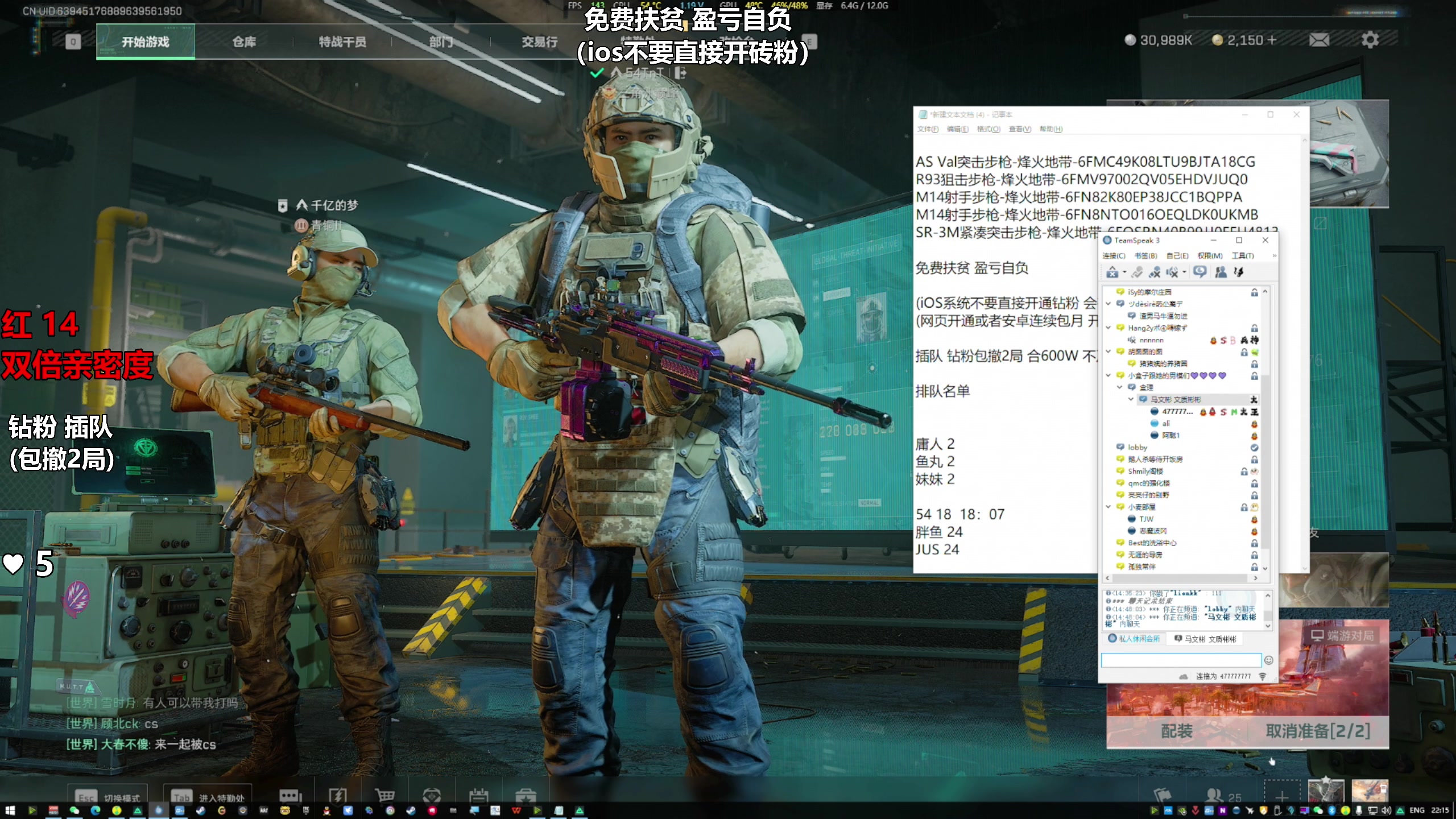Switch to 私人休闲会所 chat tab
Screen dimensions: 1456x819
pyautogui.click(x=1134, y=639)
